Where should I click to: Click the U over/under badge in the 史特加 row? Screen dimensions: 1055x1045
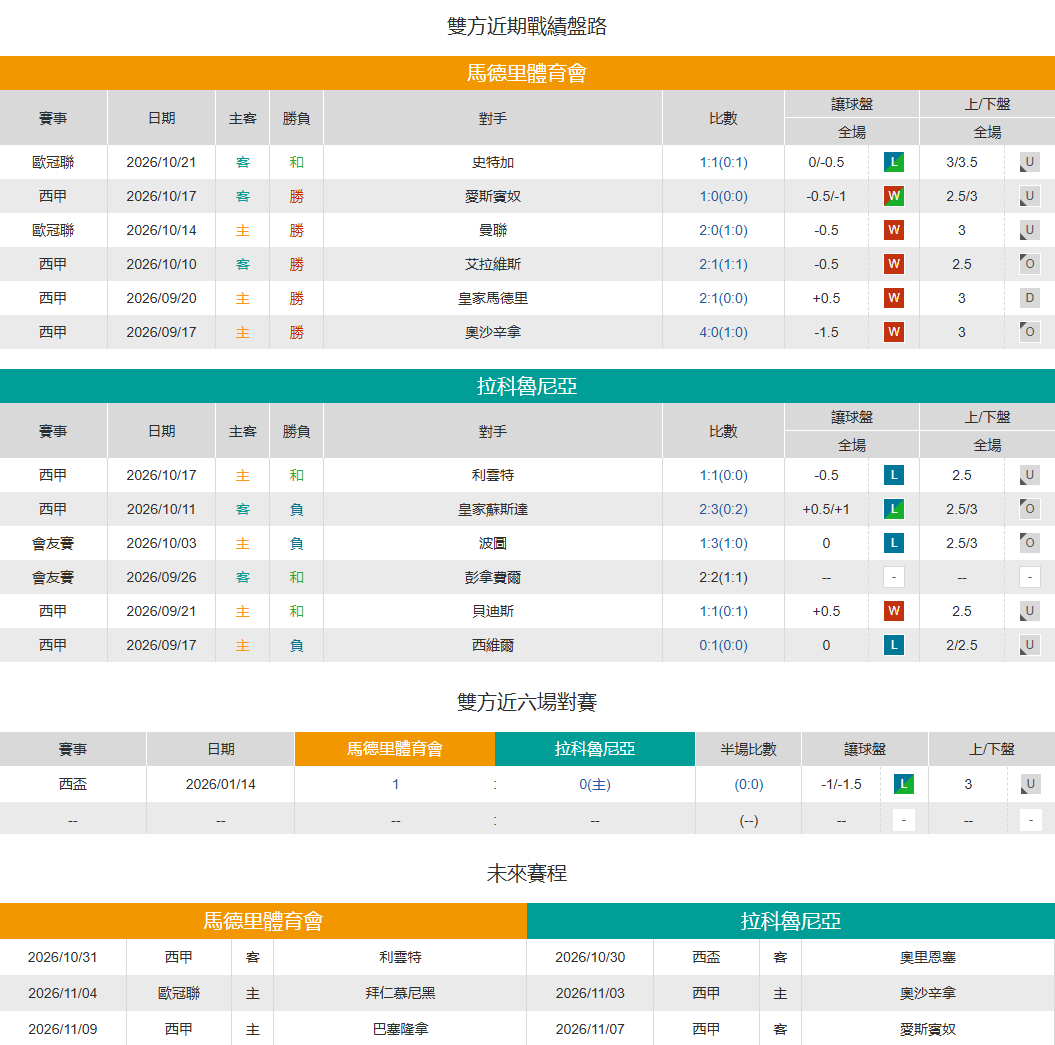pyautogui.click(x=1029, y=162)
